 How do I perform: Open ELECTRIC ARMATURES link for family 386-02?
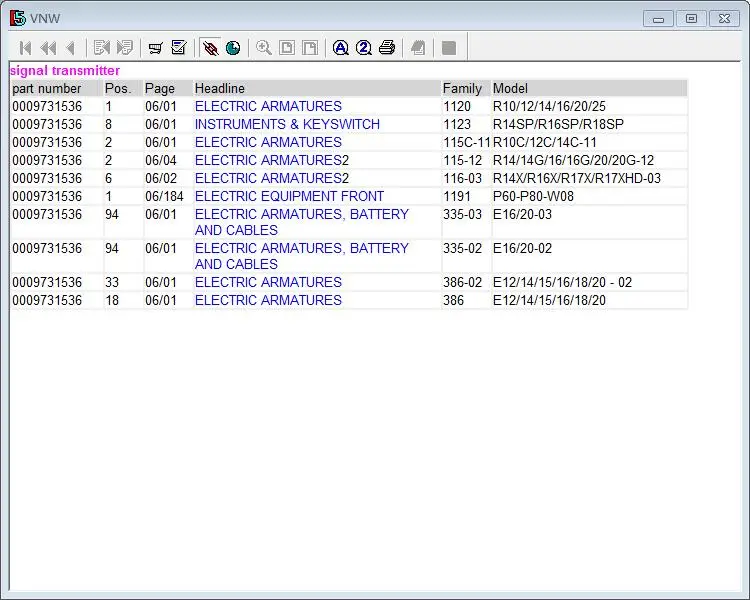click(x=268, y=282)
